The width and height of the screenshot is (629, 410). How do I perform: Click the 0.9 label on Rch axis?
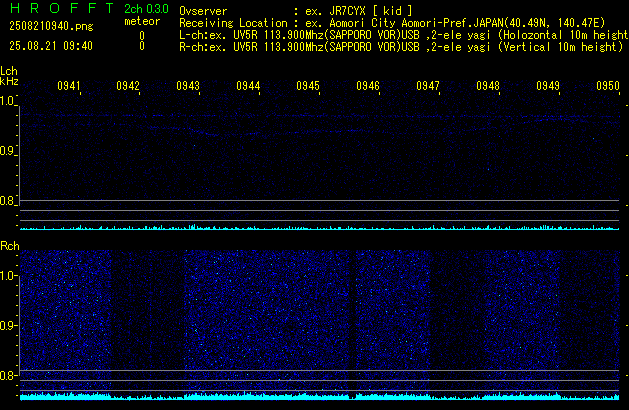7,325
